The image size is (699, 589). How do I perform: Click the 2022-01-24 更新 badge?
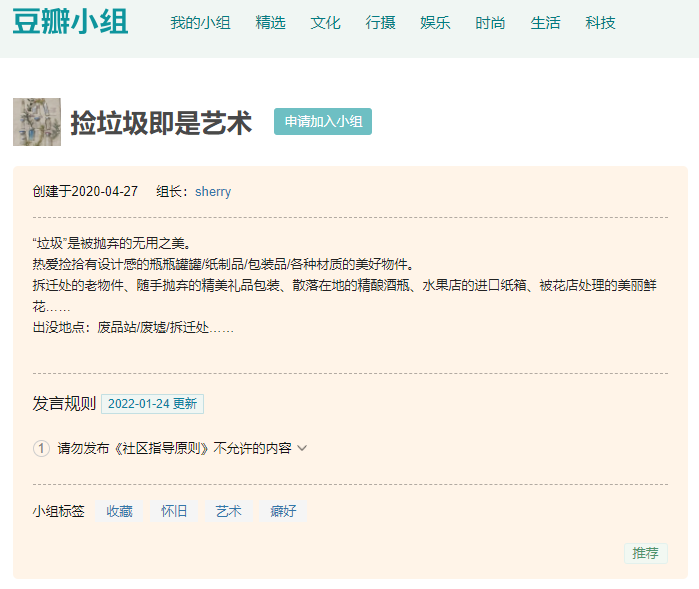pyautogui.click(x=152, y=404)
